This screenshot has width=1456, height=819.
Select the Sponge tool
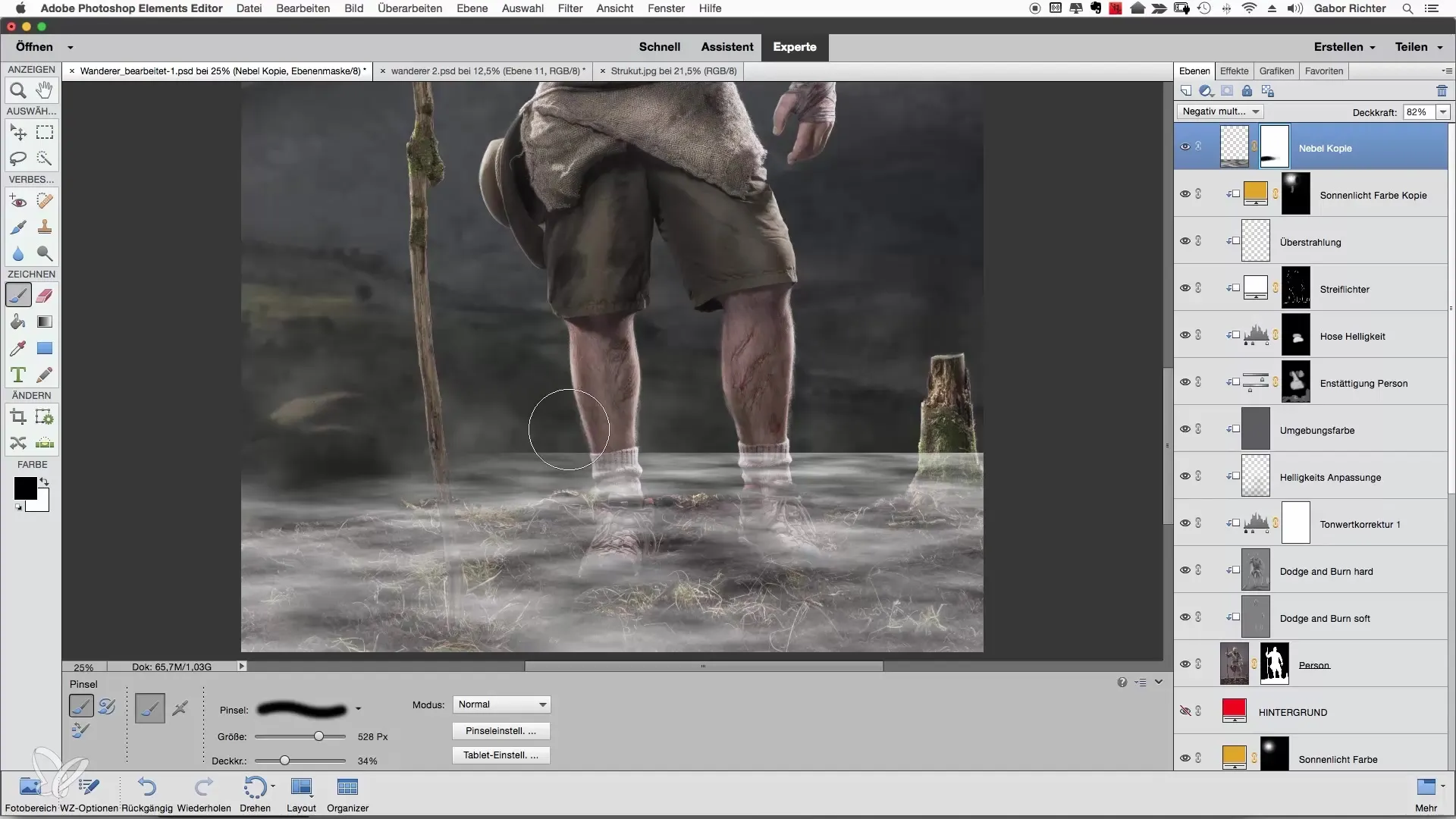tap(45, 253)
